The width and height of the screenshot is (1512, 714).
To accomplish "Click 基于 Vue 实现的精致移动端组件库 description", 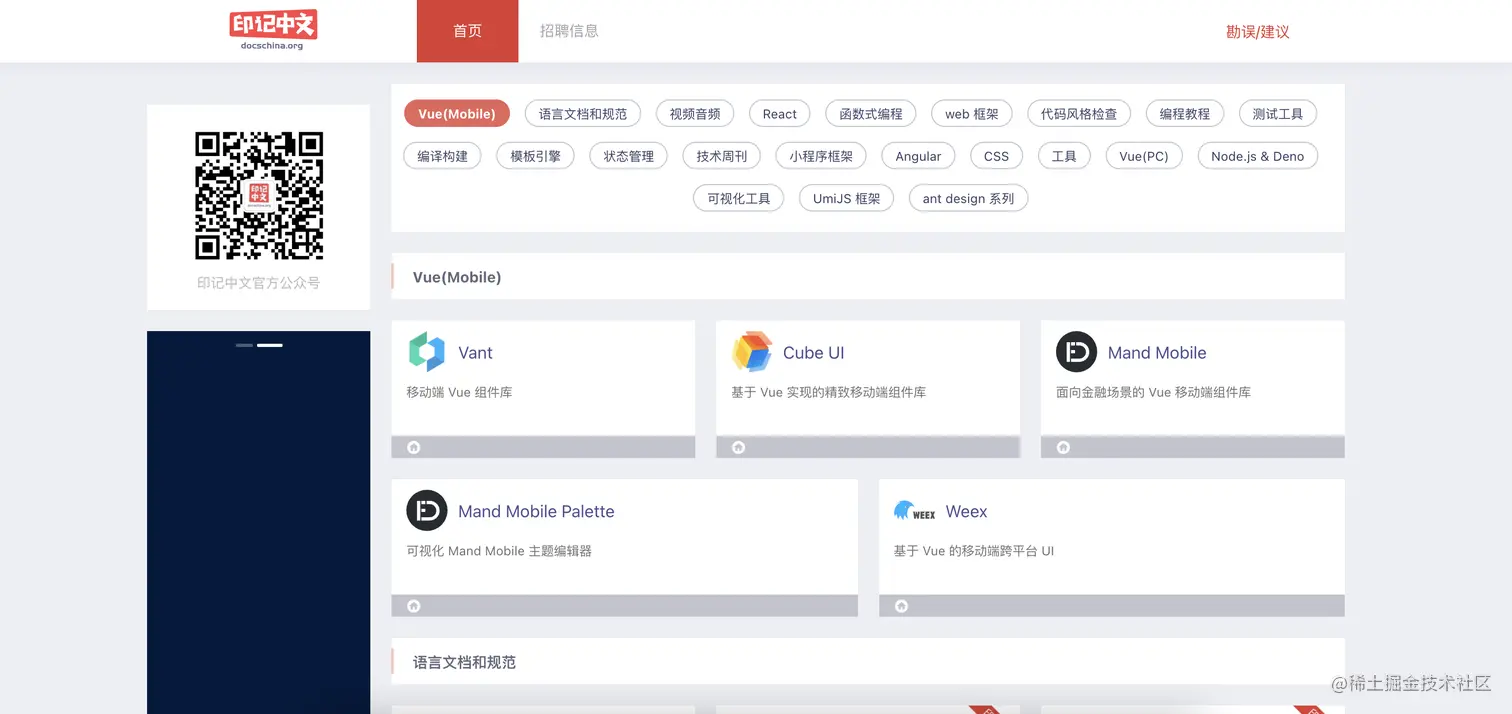I will click(828, 392).
